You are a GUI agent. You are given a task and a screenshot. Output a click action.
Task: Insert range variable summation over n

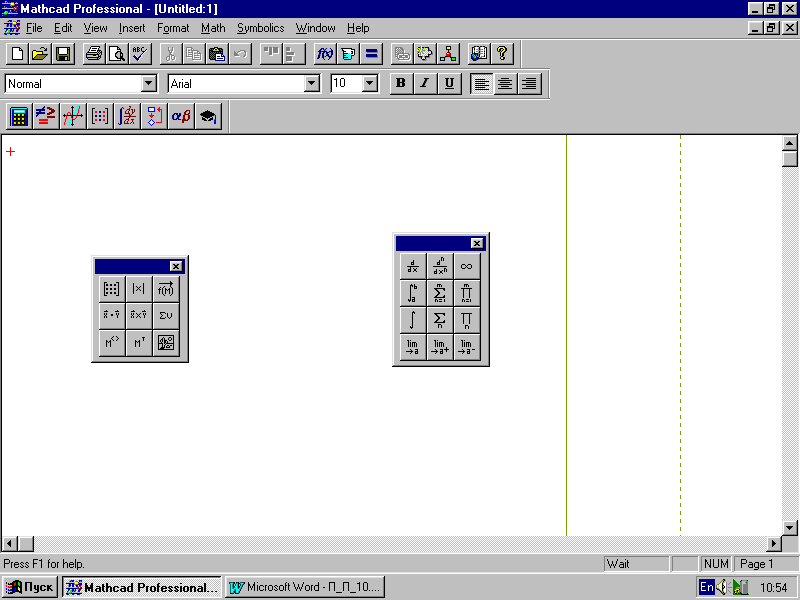point(440,320)
